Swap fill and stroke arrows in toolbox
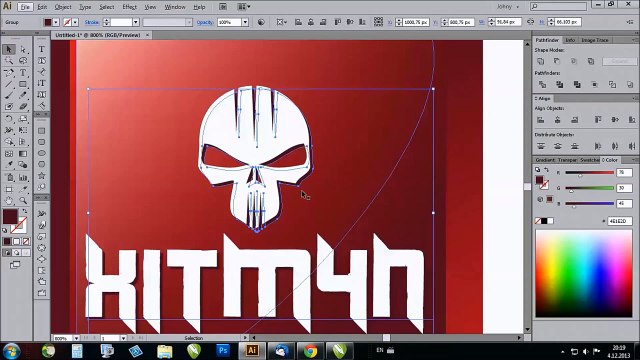 [25, 211]
